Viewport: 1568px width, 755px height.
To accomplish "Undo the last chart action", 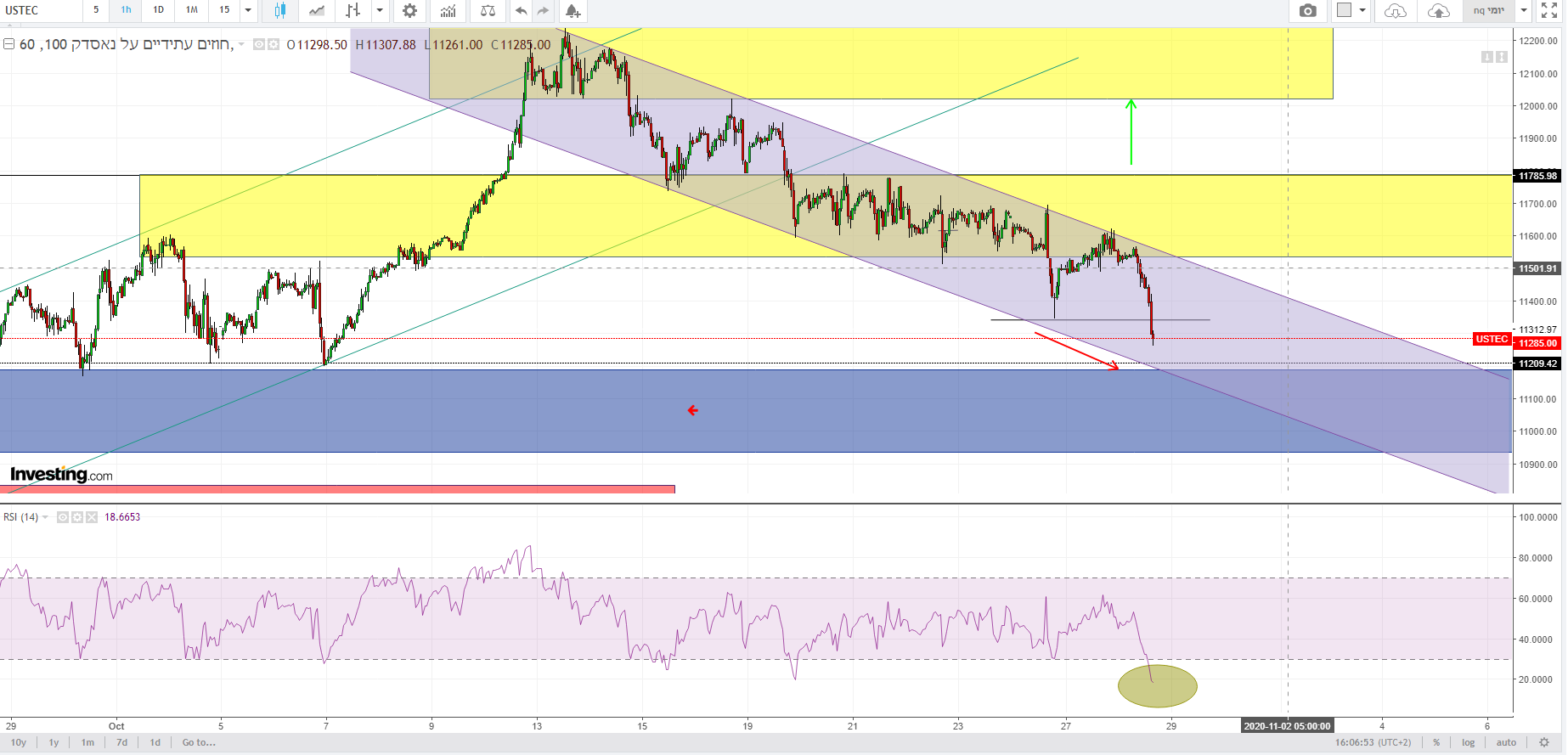I will (521, 10).
